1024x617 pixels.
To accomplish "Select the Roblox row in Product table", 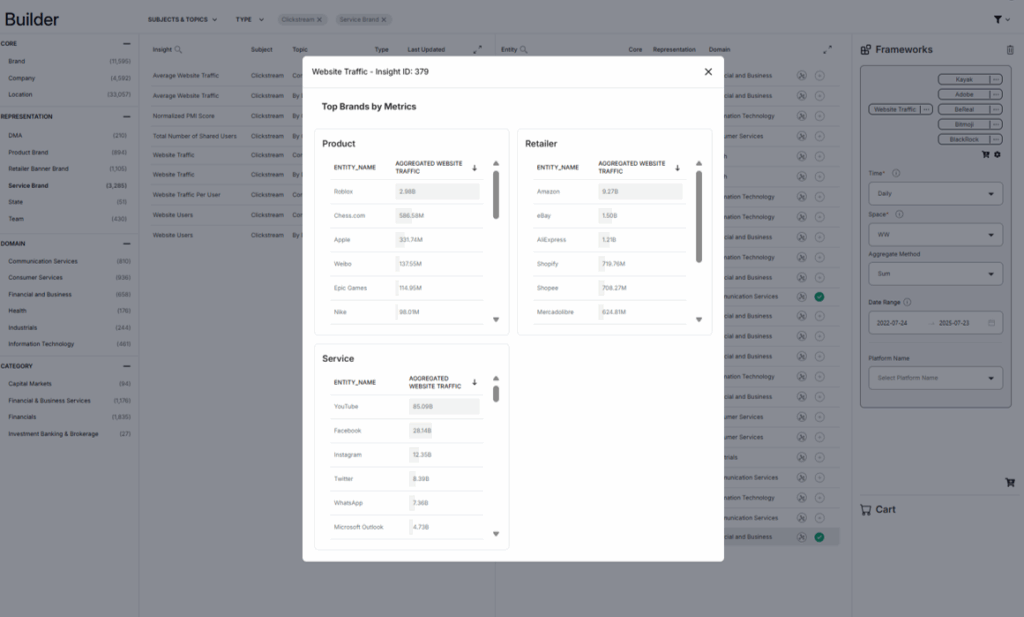I will point(407,192).
